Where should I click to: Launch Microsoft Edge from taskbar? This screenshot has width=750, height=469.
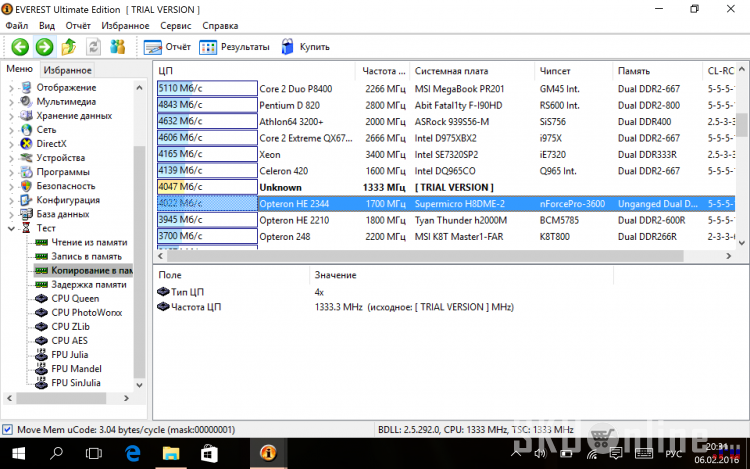pos(132,453)
